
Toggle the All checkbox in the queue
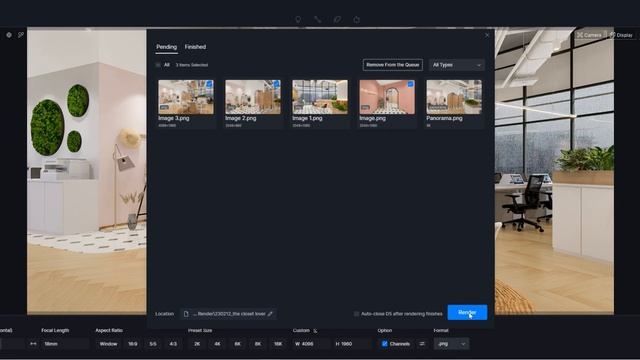tap(158, 65)
